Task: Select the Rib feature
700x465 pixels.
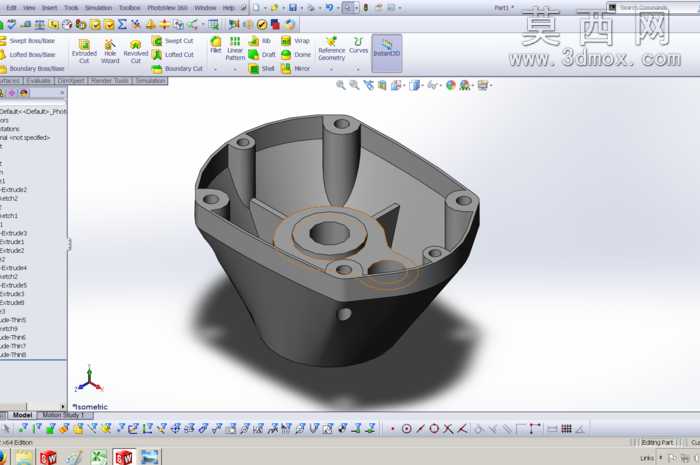Action: [x=259, y=41]
